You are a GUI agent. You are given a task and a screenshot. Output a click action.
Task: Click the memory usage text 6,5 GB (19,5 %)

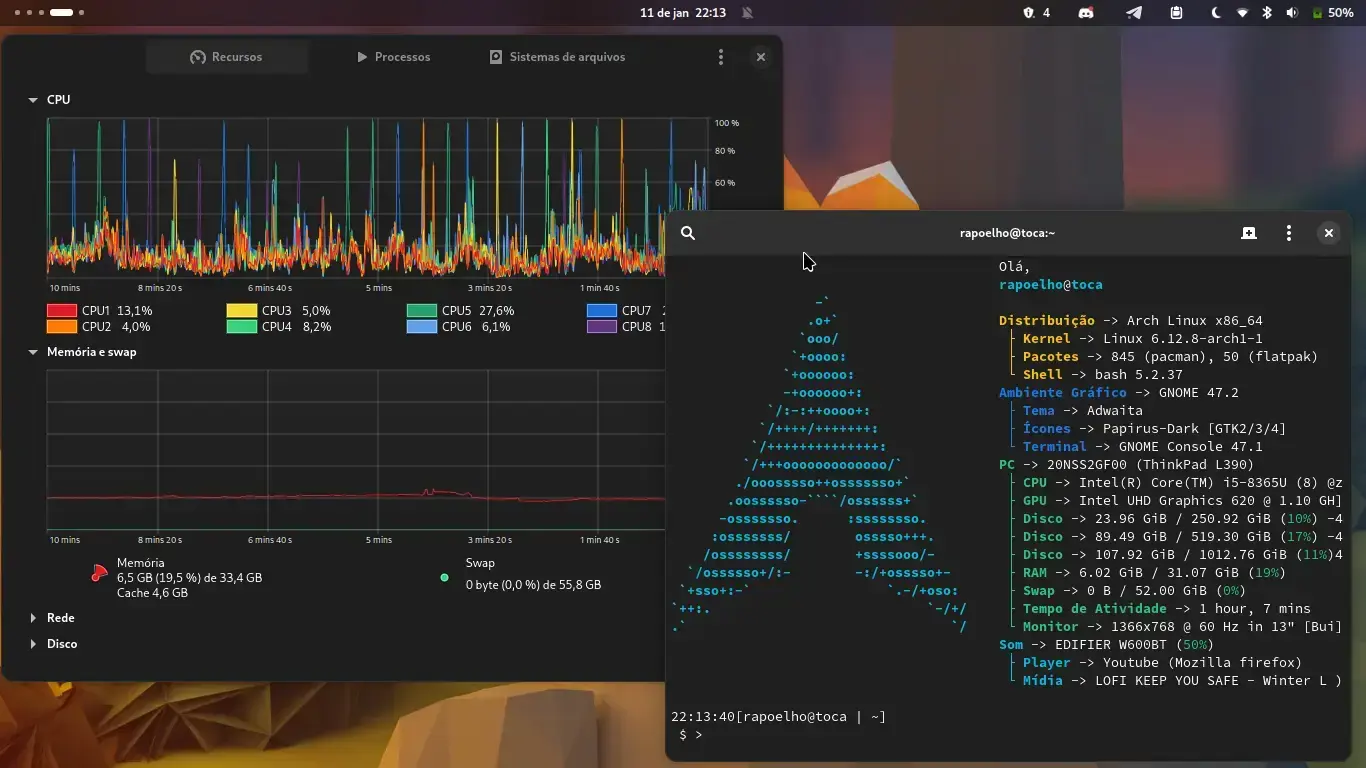click(x=189, y=578)
